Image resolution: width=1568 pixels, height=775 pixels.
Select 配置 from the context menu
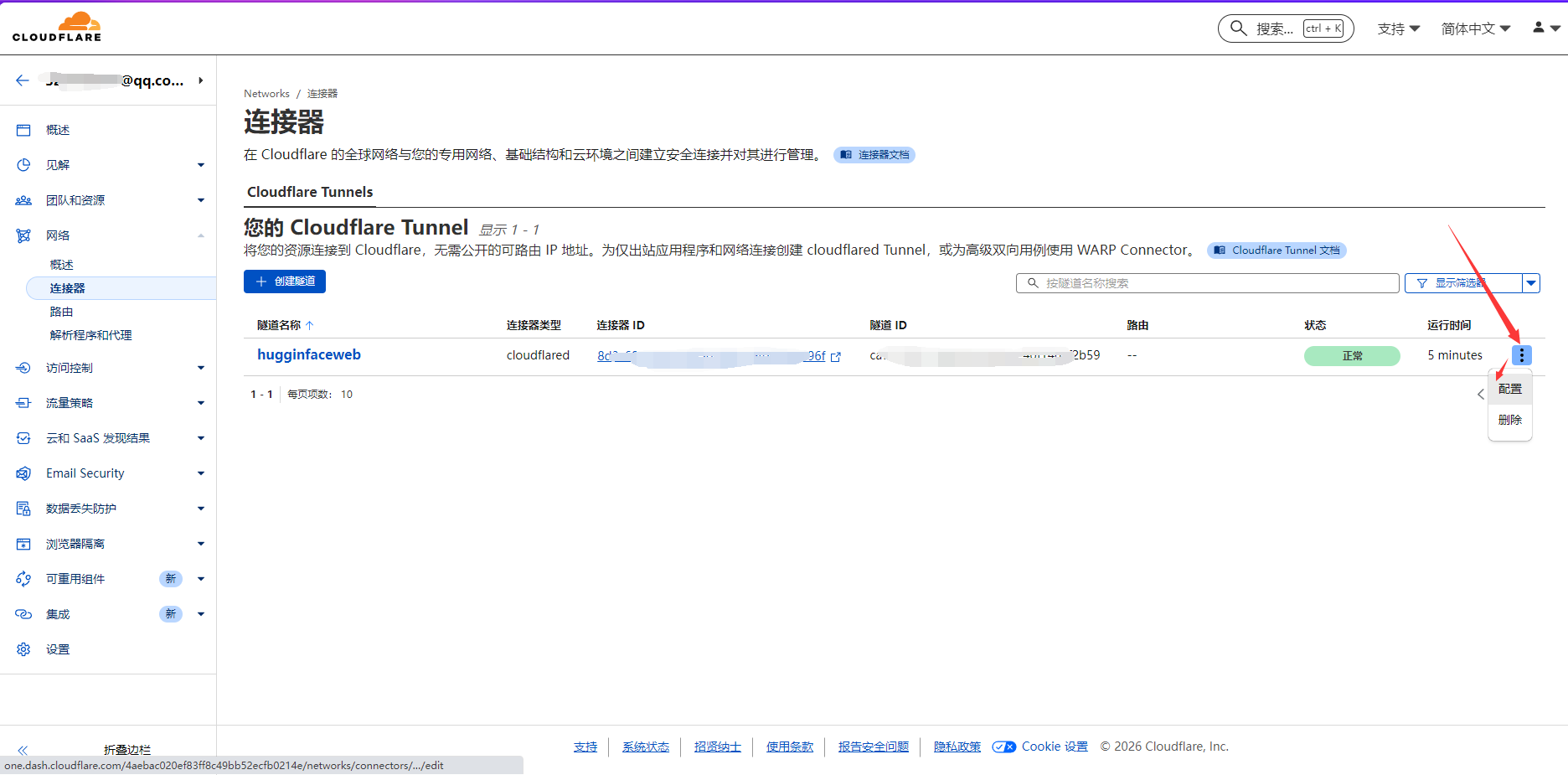[1509, 389]
